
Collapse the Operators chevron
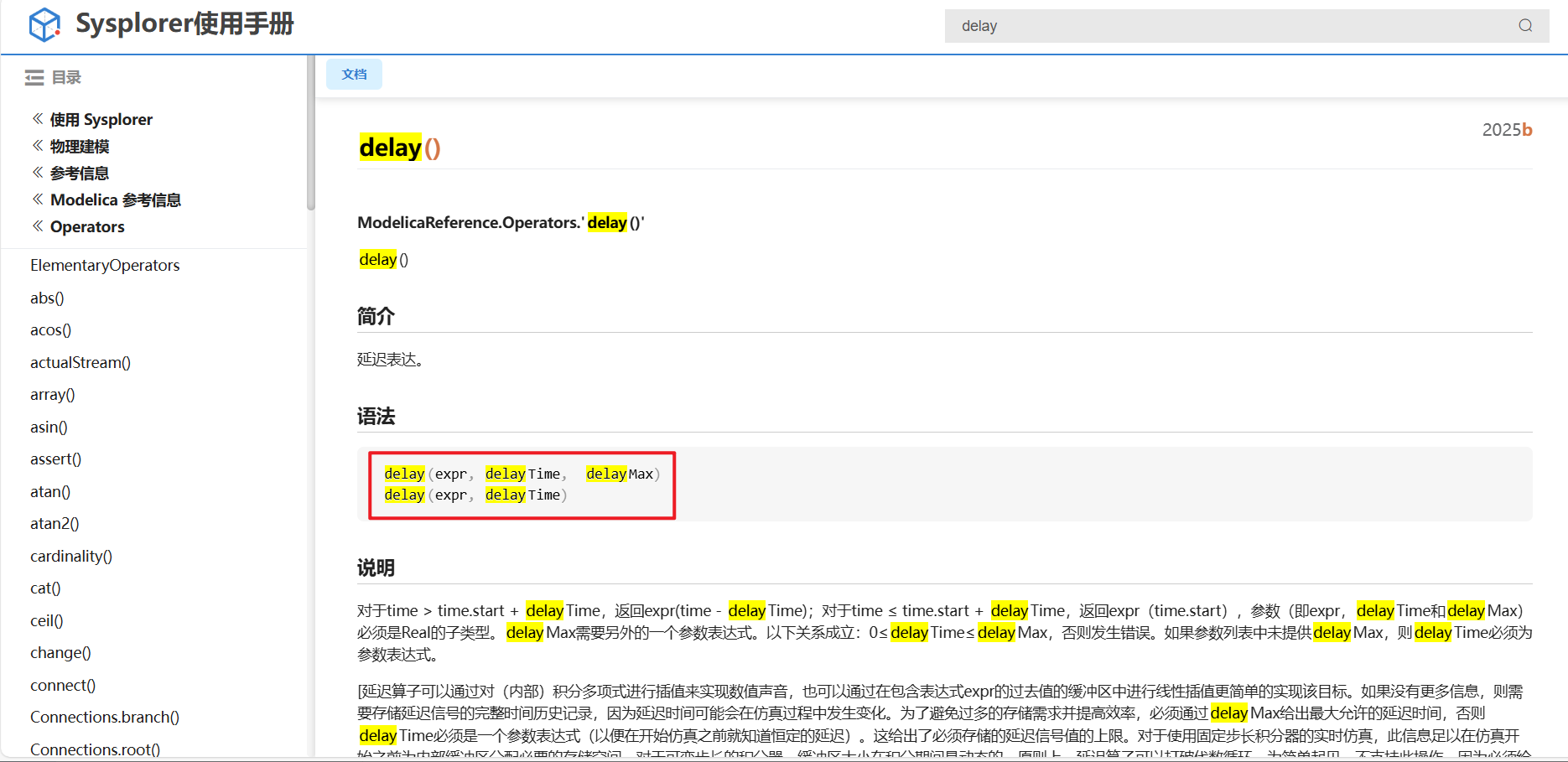click(x=38, y=226)
